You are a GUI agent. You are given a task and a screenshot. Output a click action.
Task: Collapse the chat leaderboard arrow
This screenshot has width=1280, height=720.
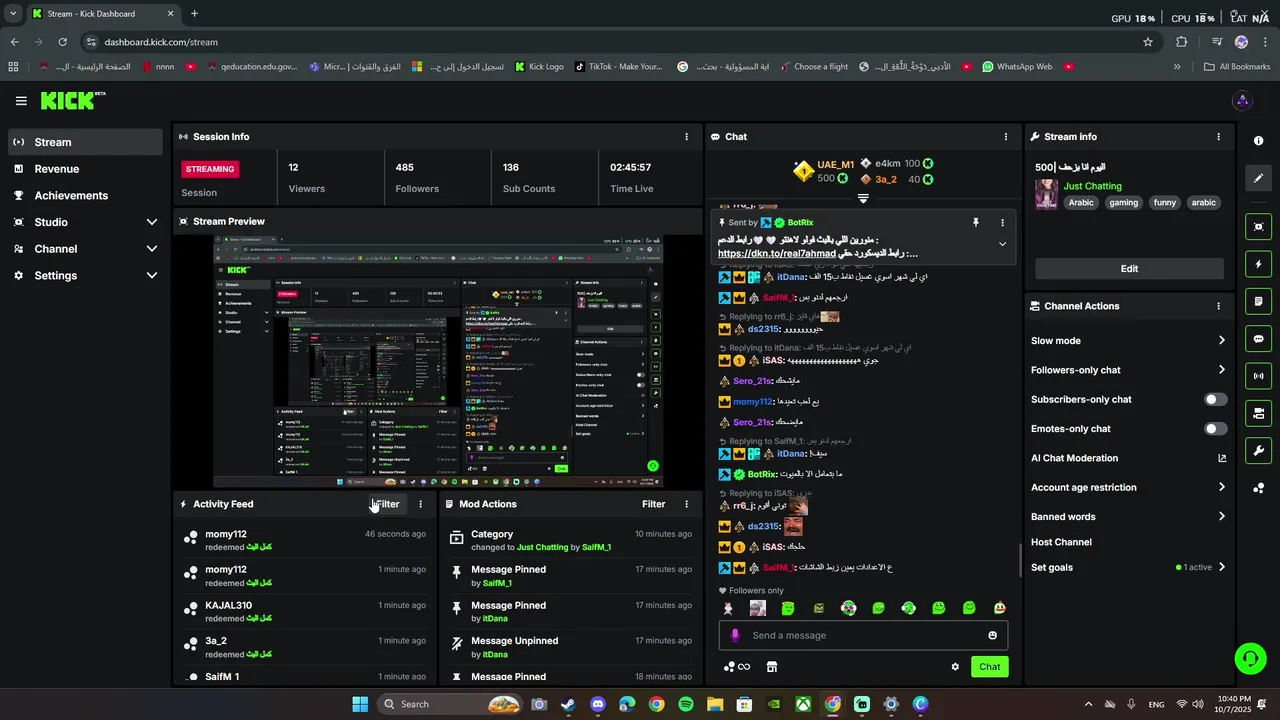click(863, 198)
